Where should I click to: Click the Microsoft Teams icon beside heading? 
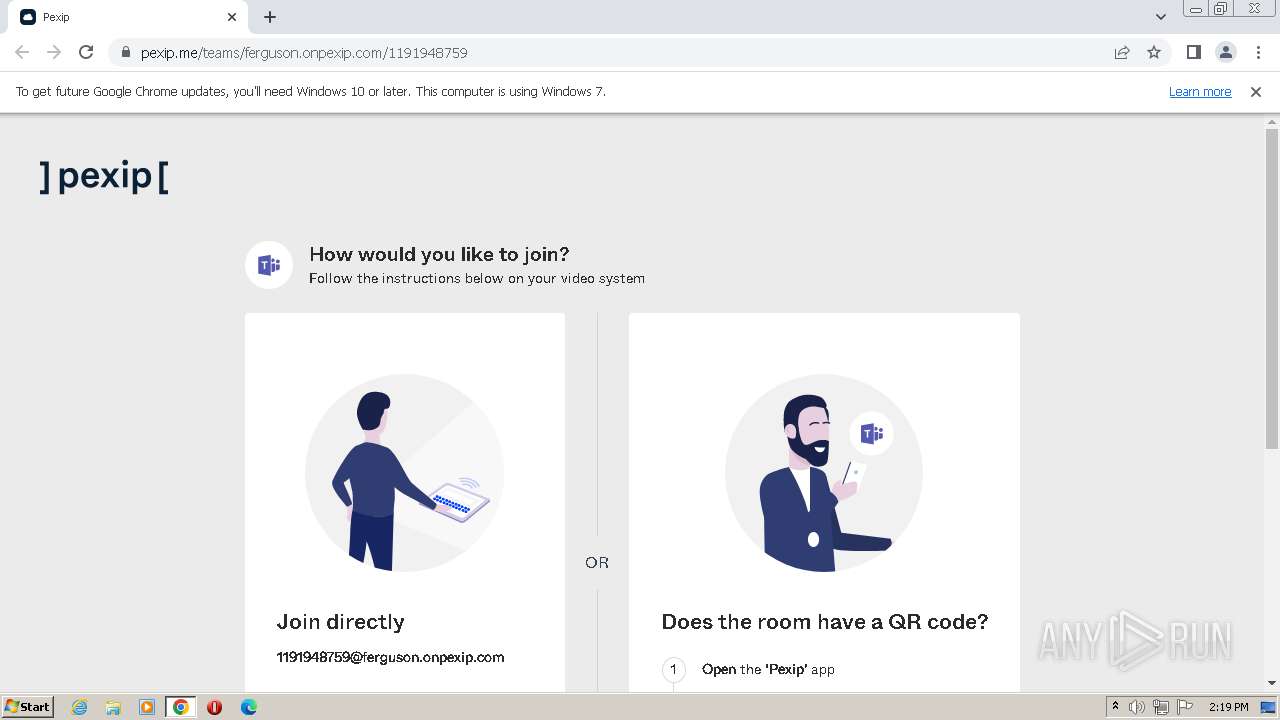[268, 265]
